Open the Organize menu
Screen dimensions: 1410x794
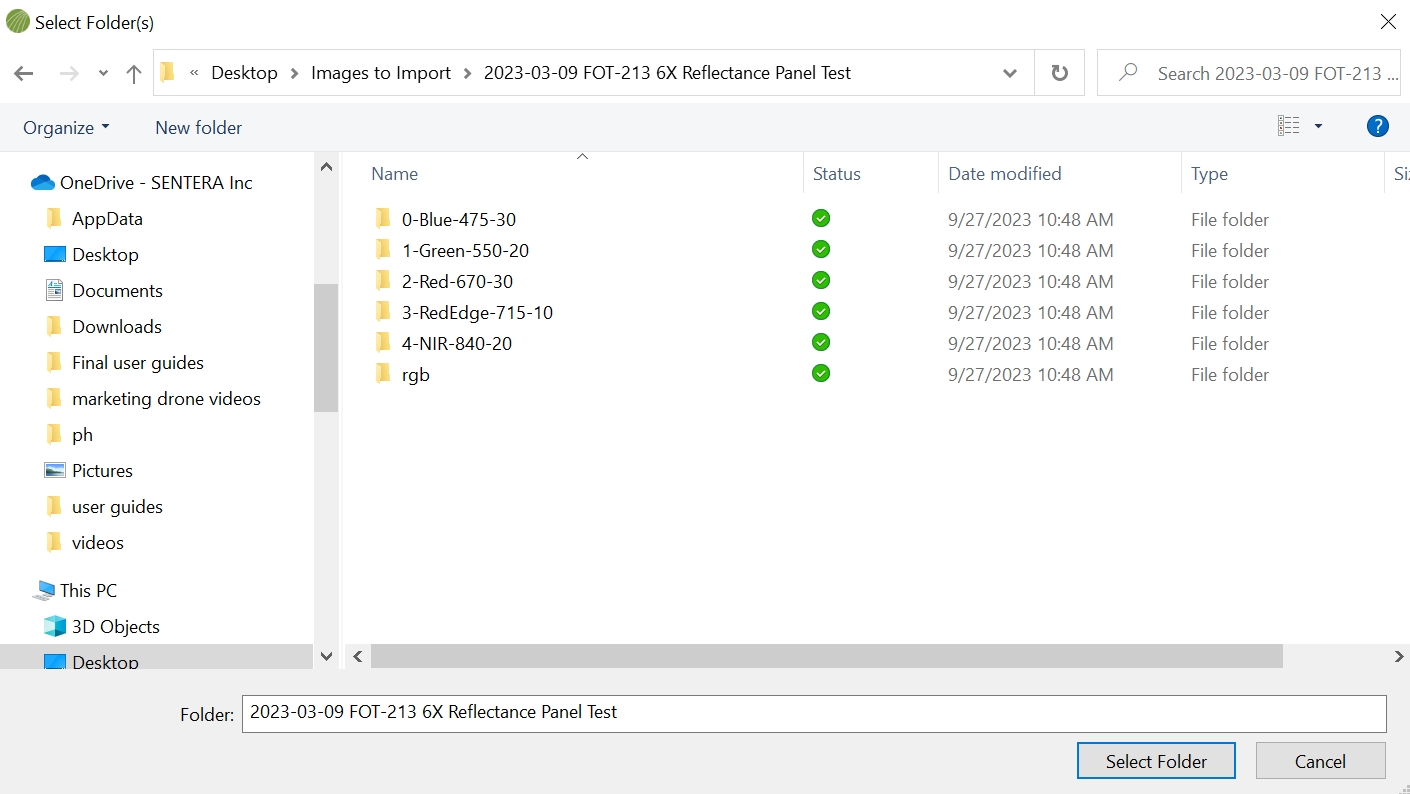[x=66, y=127]
